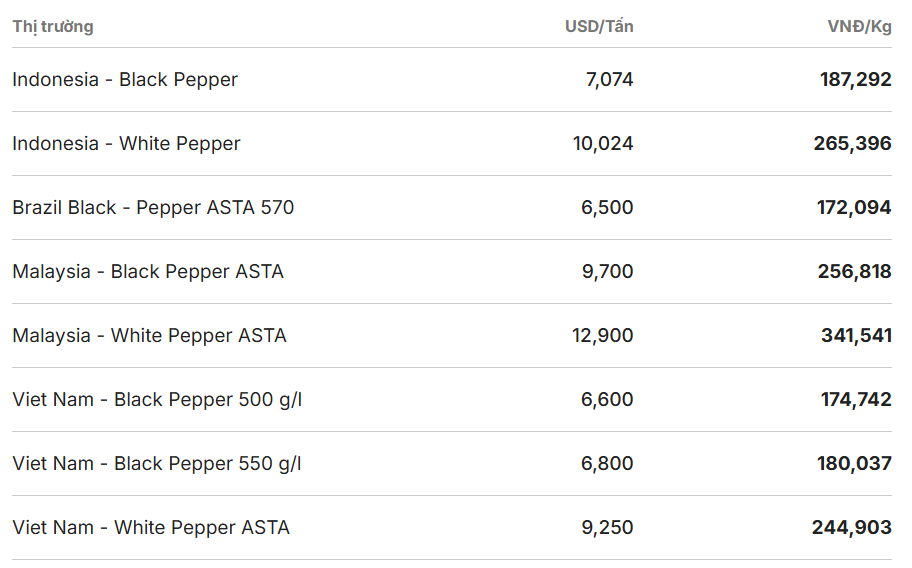Click Brazil Black - Pepper ASTA 570
Viewport: 912px width, 568px height.
[x=153, y=208]
